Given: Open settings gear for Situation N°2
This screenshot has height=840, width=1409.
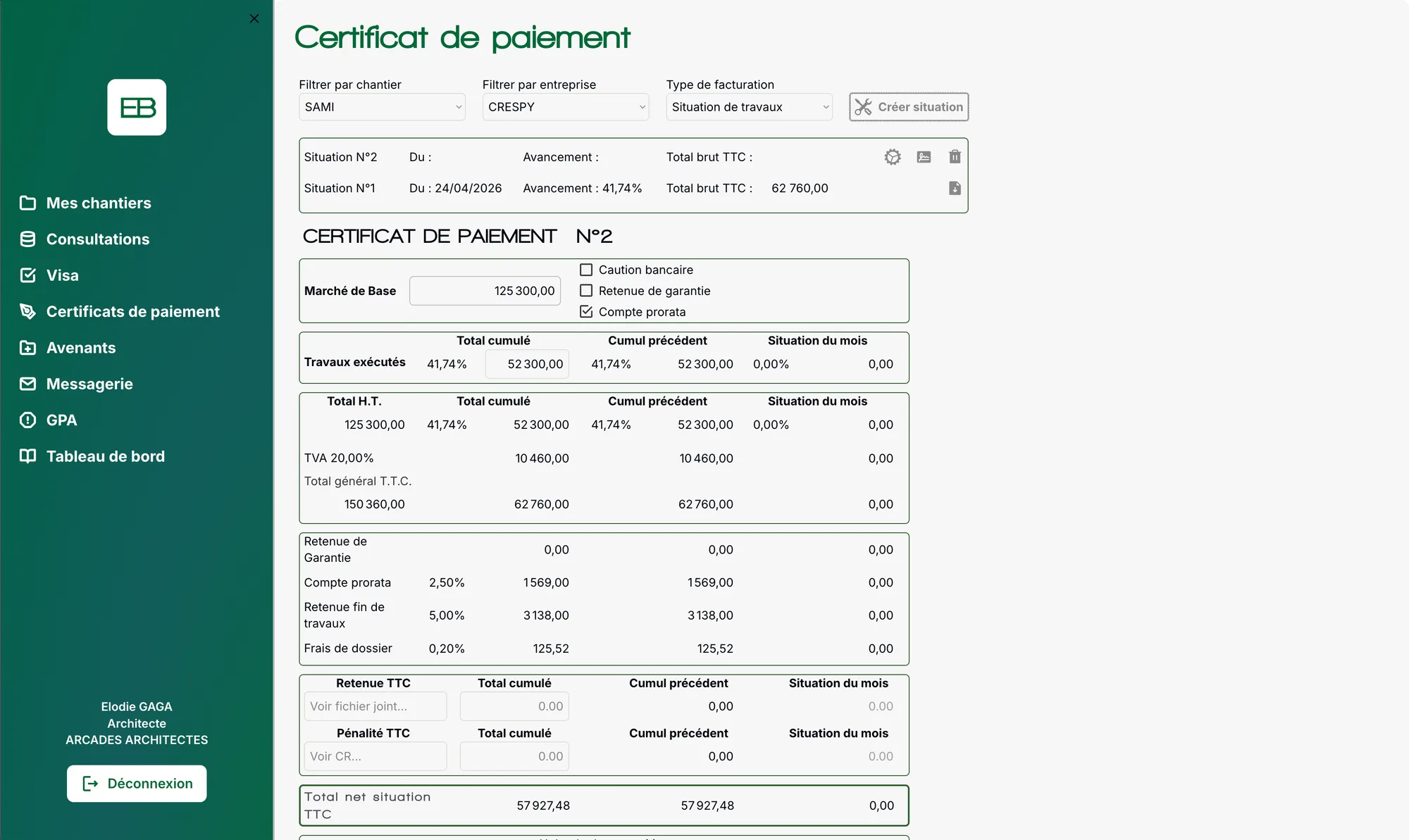Looking at the screenshot, I should pyautogui.click(x=893, y=157).
